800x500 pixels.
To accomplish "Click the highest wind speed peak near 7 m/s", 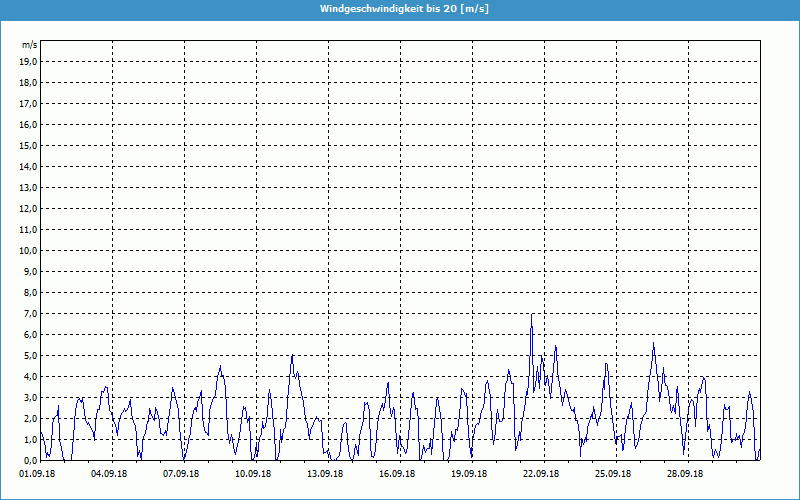I will click(x=531, y=316).
